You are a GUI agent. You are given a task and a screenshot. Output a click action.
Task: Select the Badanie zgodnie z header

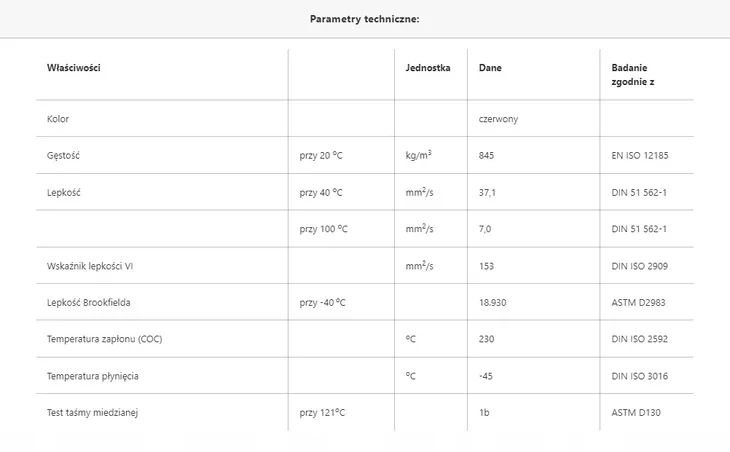[x=633, y=75]
